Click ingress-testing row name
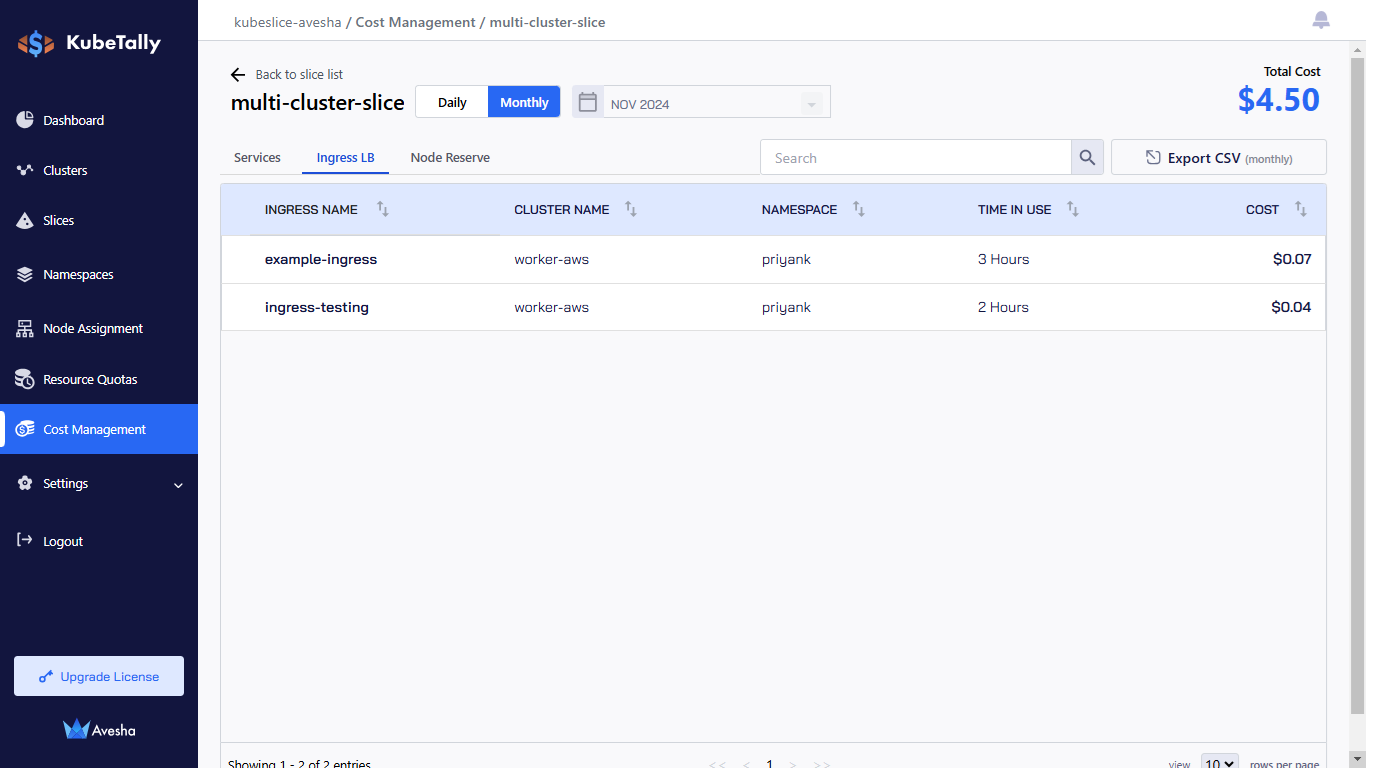The image size is (1375, 782). pos(317,307)
